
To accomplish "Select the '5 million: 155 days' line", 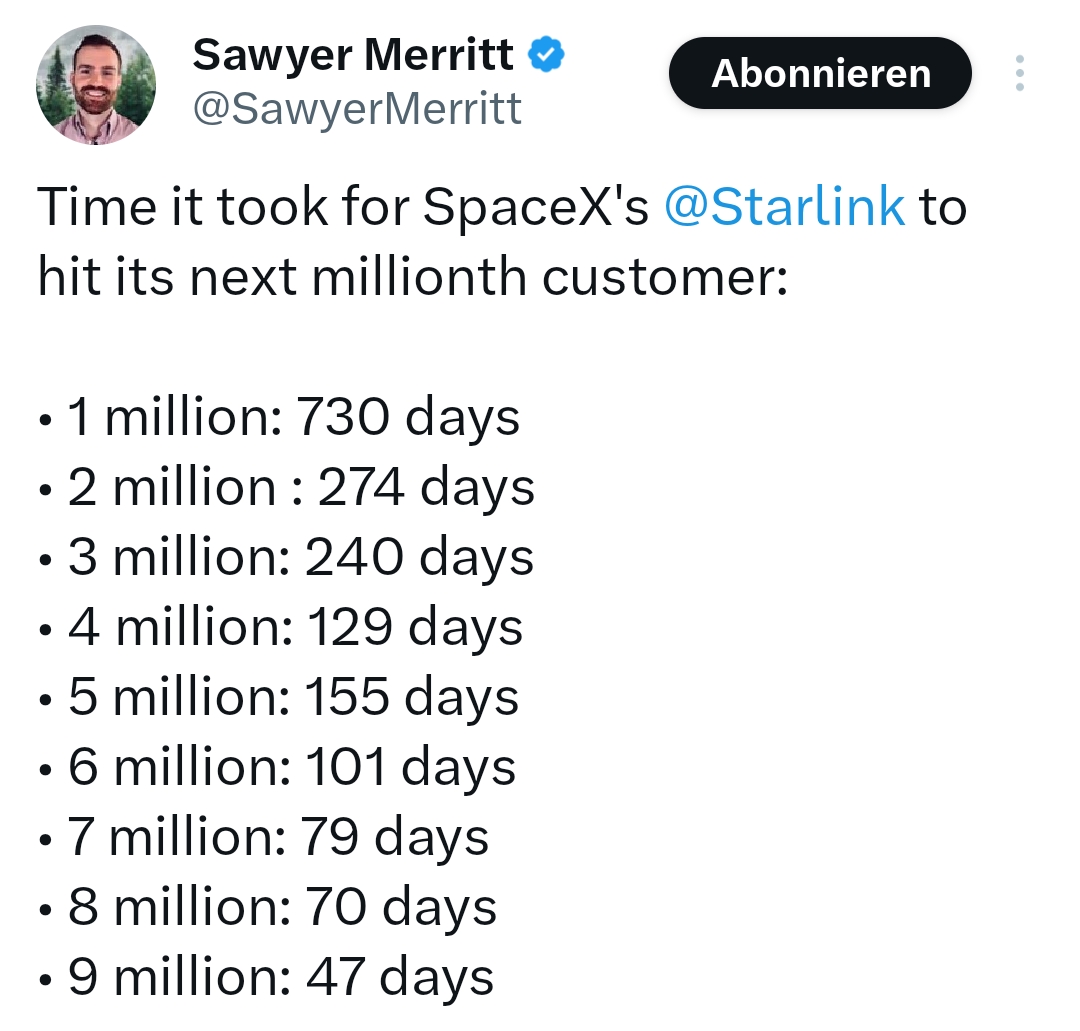I will tap(279, 696).
